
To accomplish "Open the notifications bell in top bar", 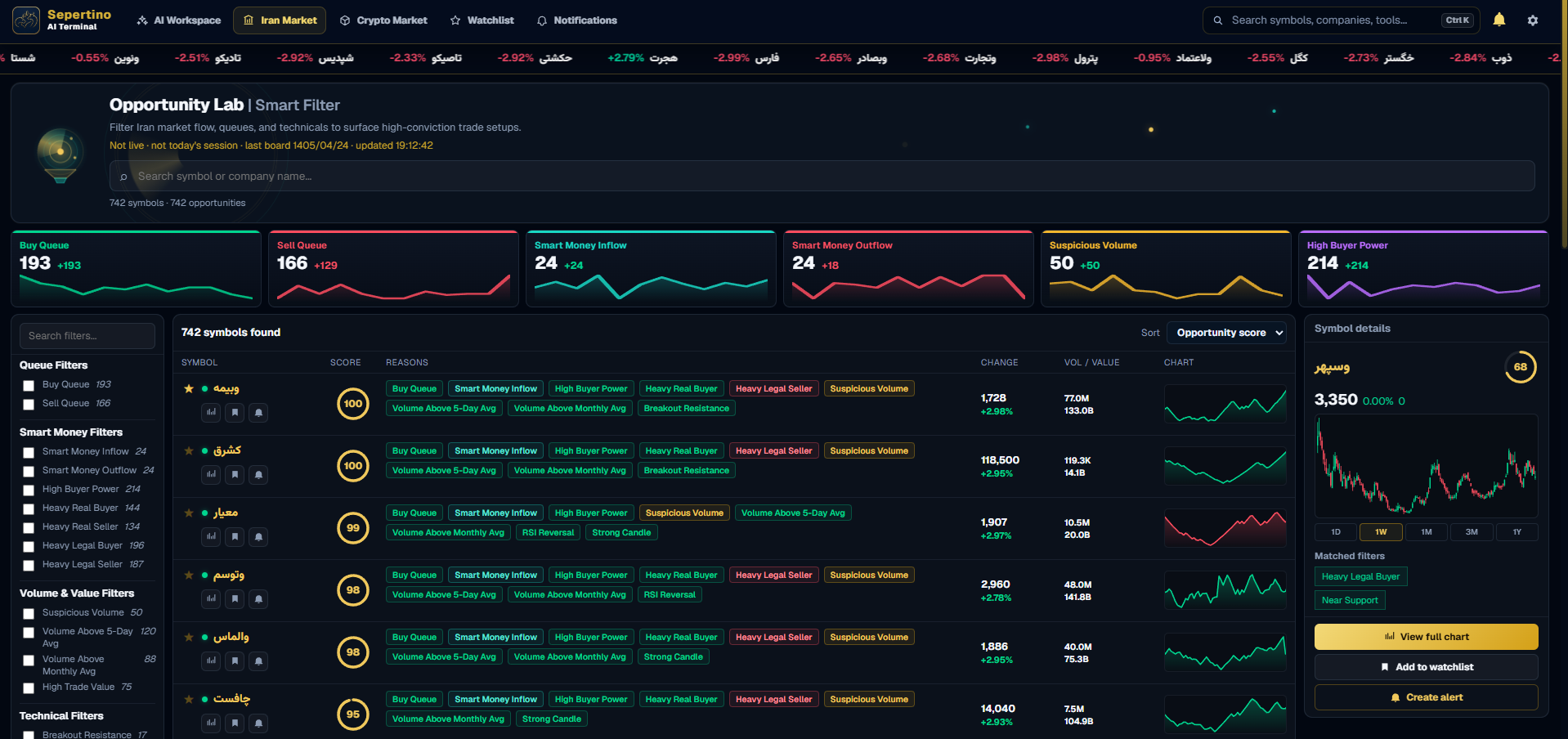I will pos(1499,20).
